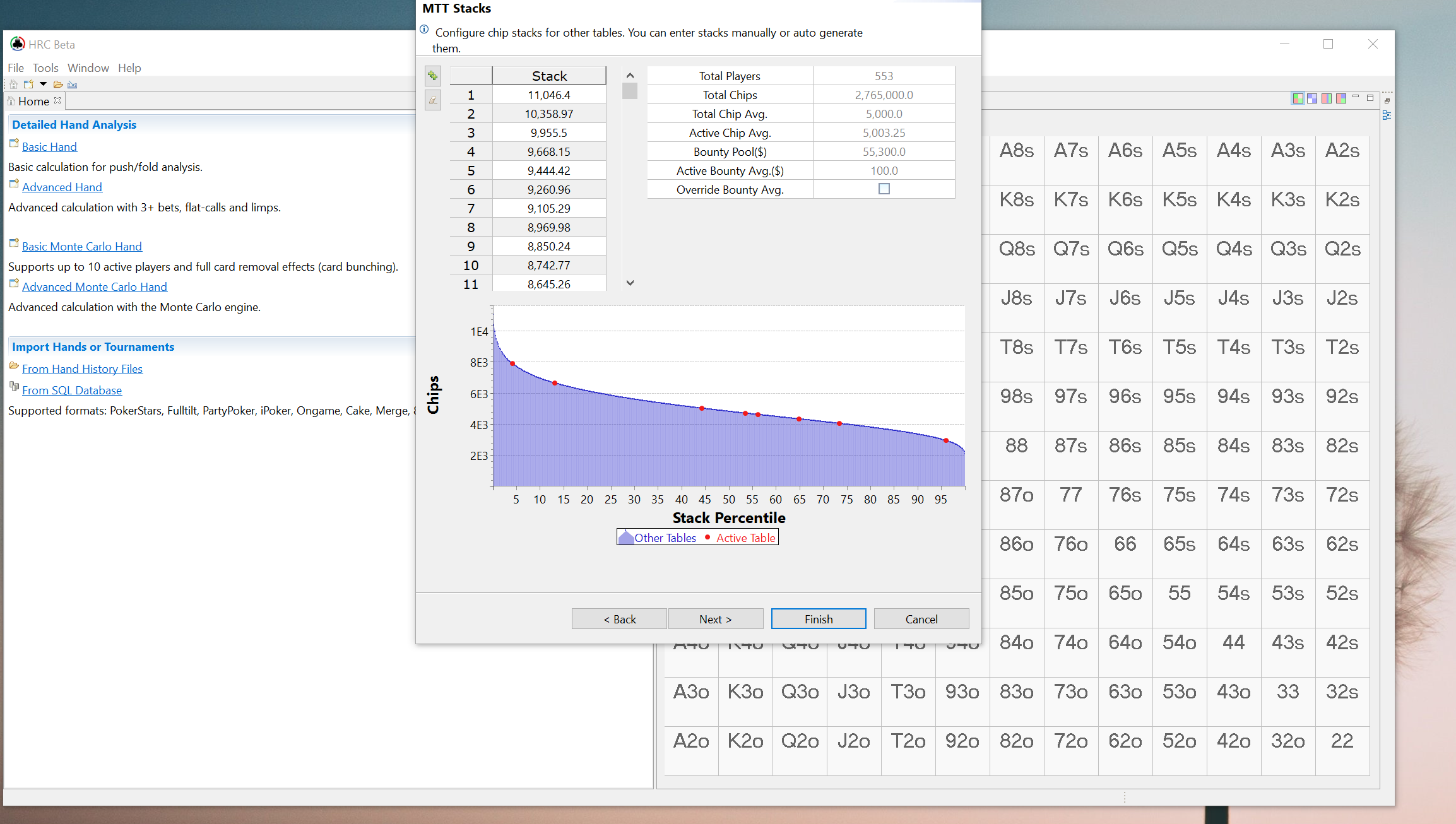Select the blue-white grid range view icon
The image size is (1456, 824).
click(x=1312, y=98)
